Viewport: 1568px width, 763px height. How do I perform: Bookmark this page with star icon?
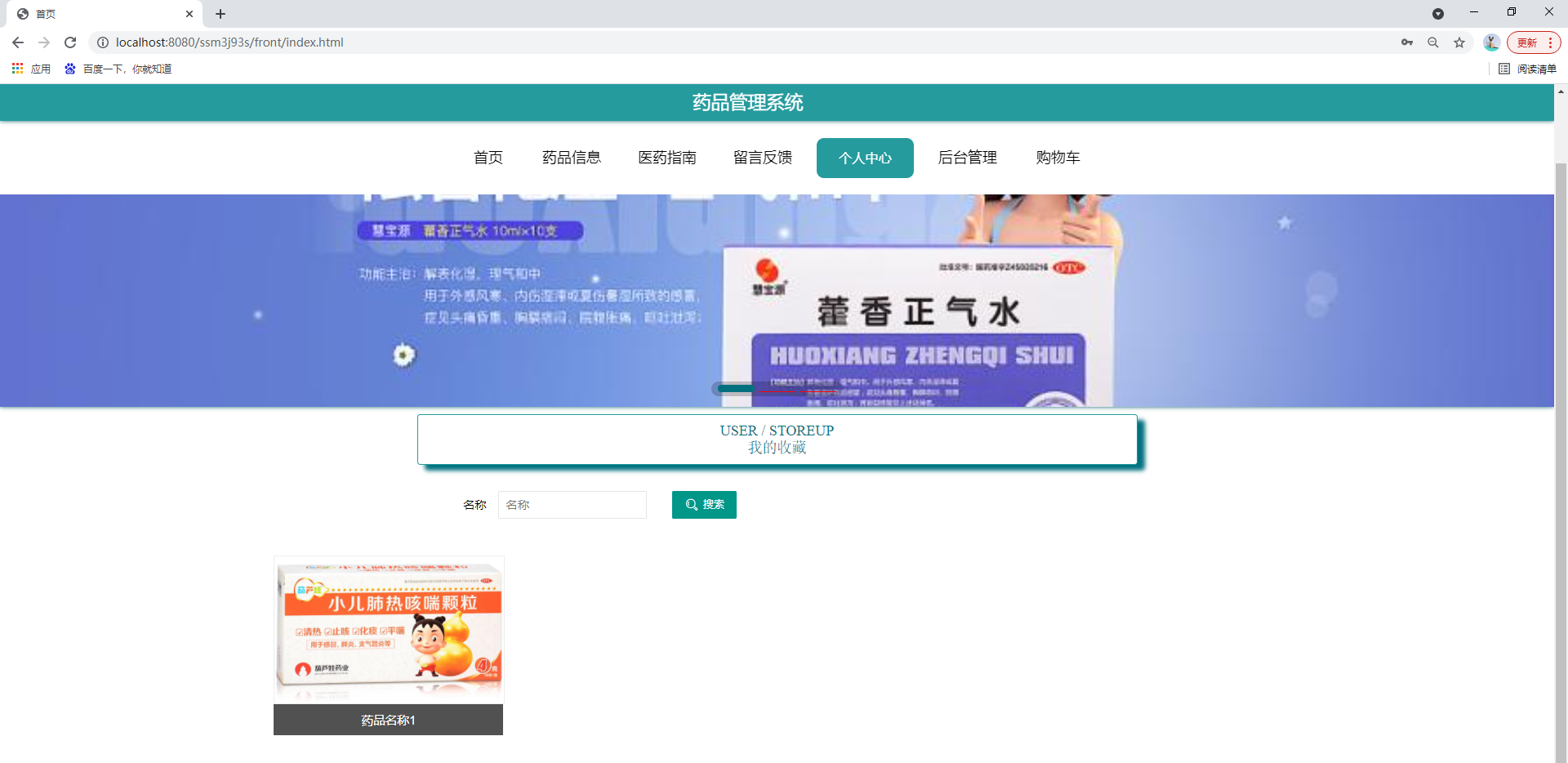pos(1459,42)
